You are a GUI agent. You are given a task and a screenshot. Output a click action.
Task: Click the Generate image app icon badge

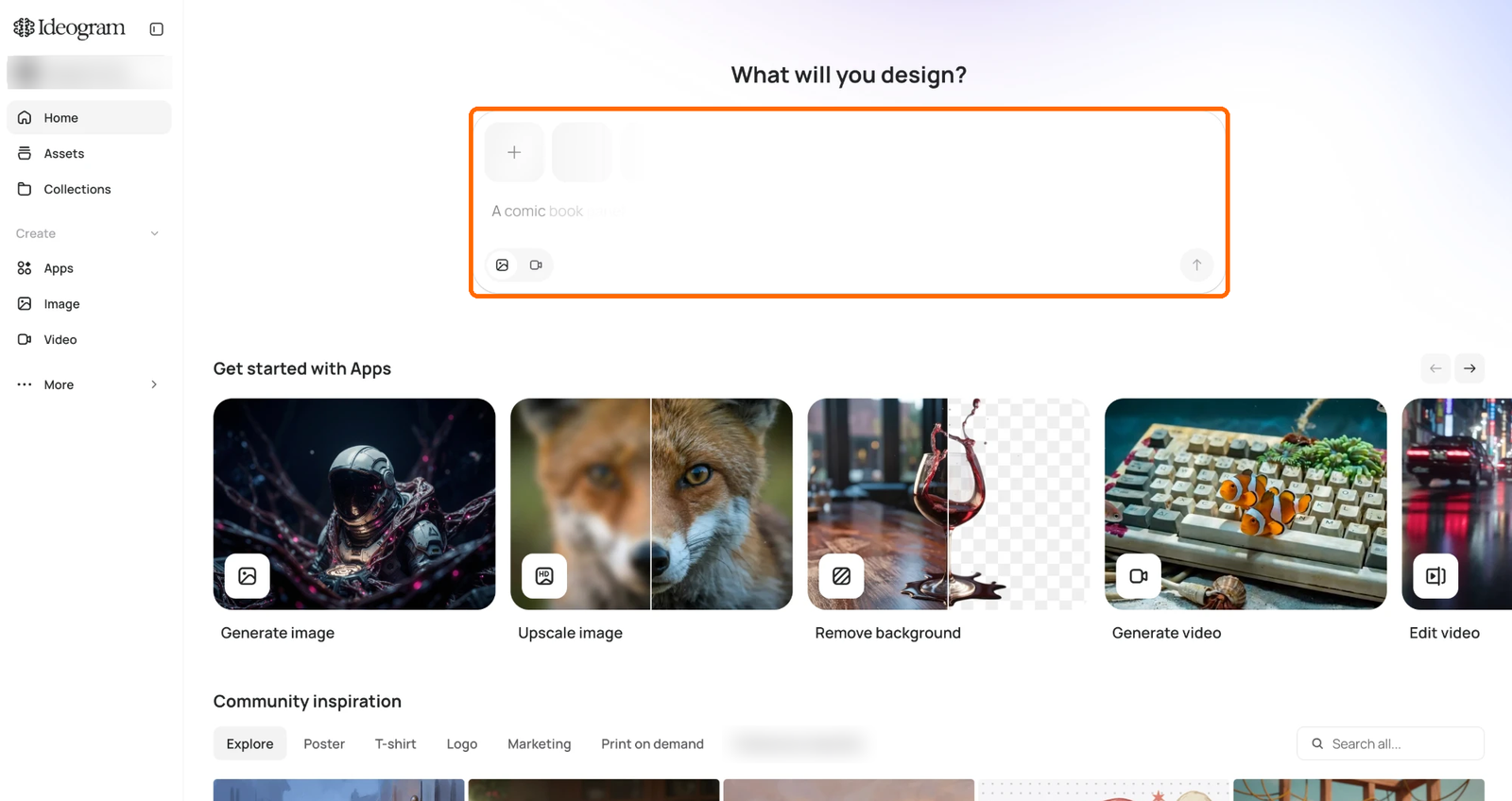(x=248, y=576)
